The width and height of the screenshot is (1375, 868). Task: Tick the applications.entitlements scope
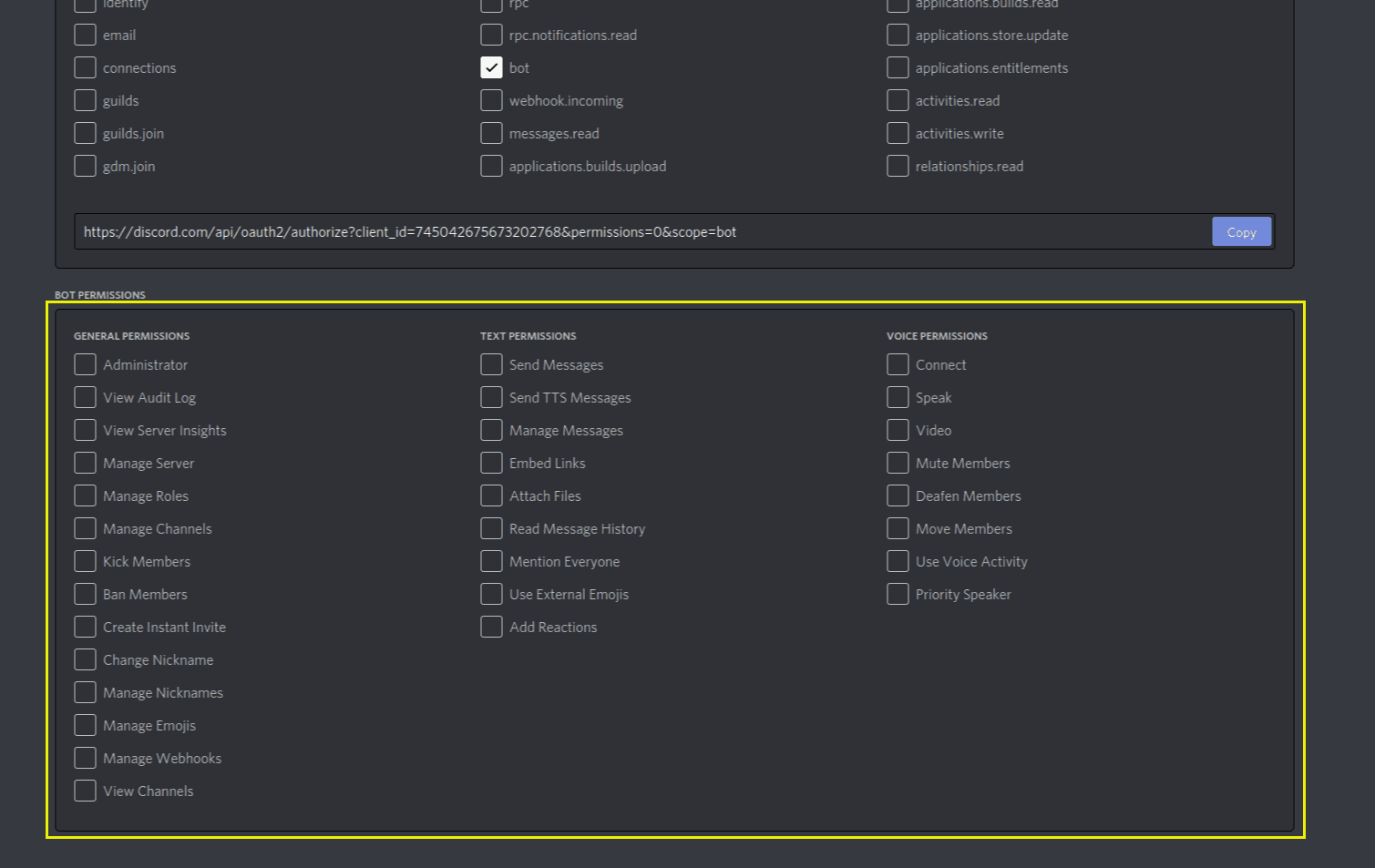click(x=898, y=68)
